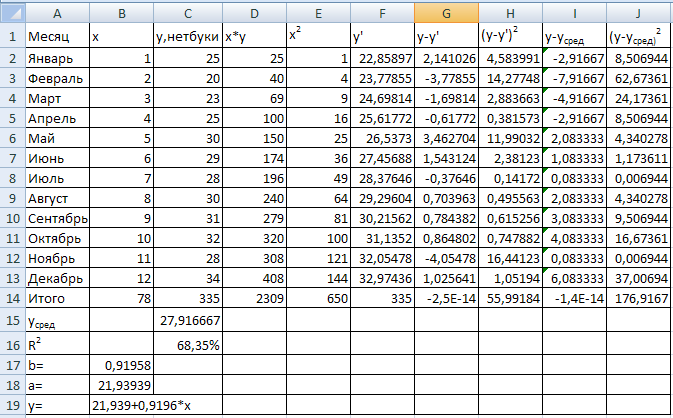Select column G header
Viewport: 673px width, 418px height.
[x=446, y=13]
